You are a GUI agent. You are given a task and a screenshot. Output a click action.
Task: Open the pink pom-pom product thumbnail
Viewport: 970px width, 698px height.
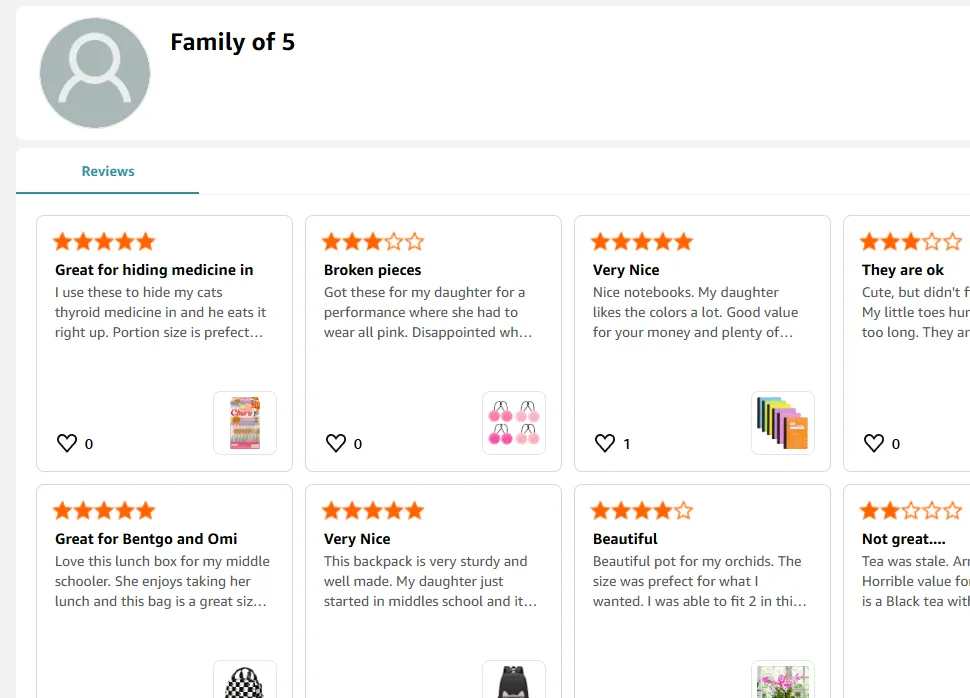coord(514,423)
